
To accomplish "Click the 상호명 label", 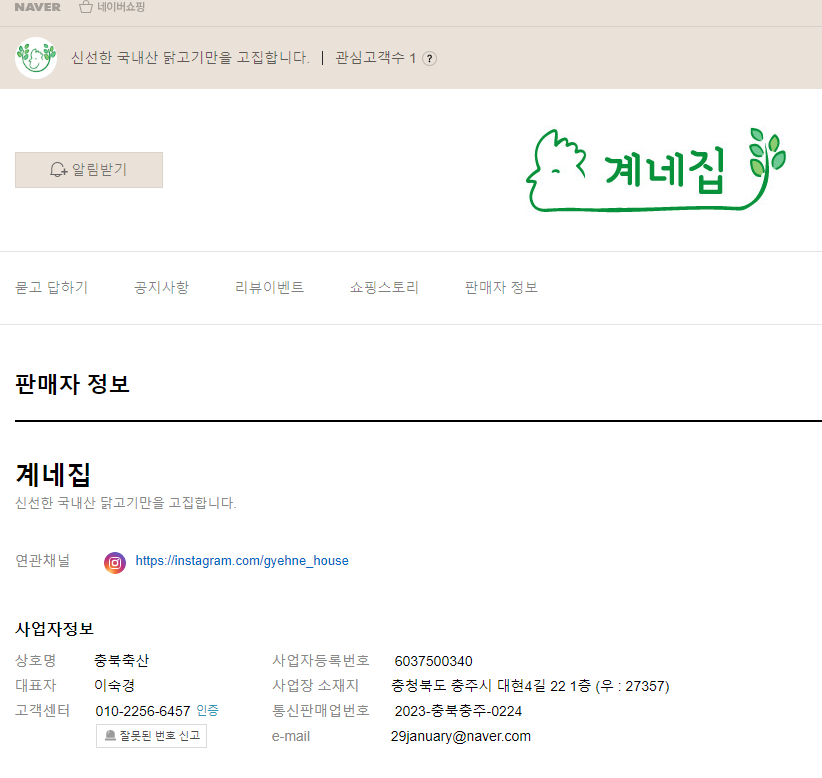I will (36, 661).
